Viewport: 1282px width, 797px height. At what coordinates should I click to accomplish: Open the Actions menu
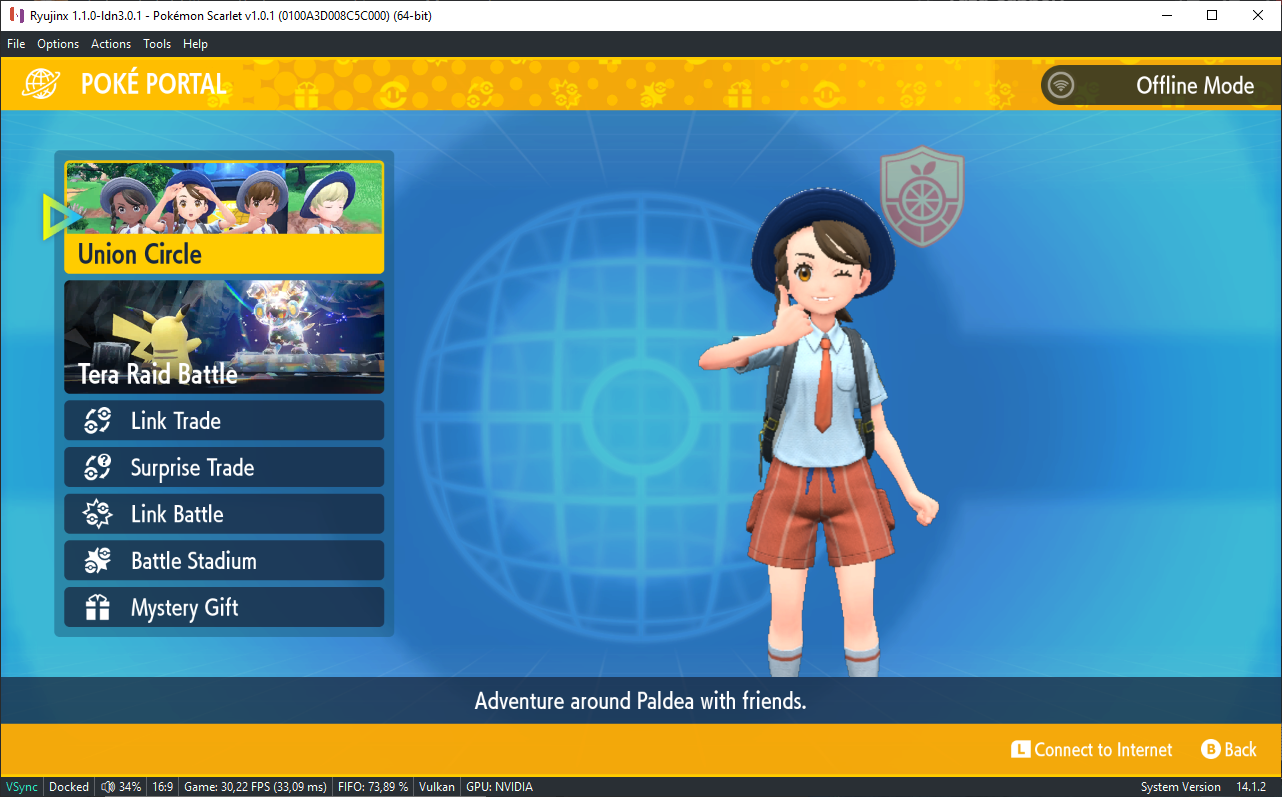pos(111,44)
